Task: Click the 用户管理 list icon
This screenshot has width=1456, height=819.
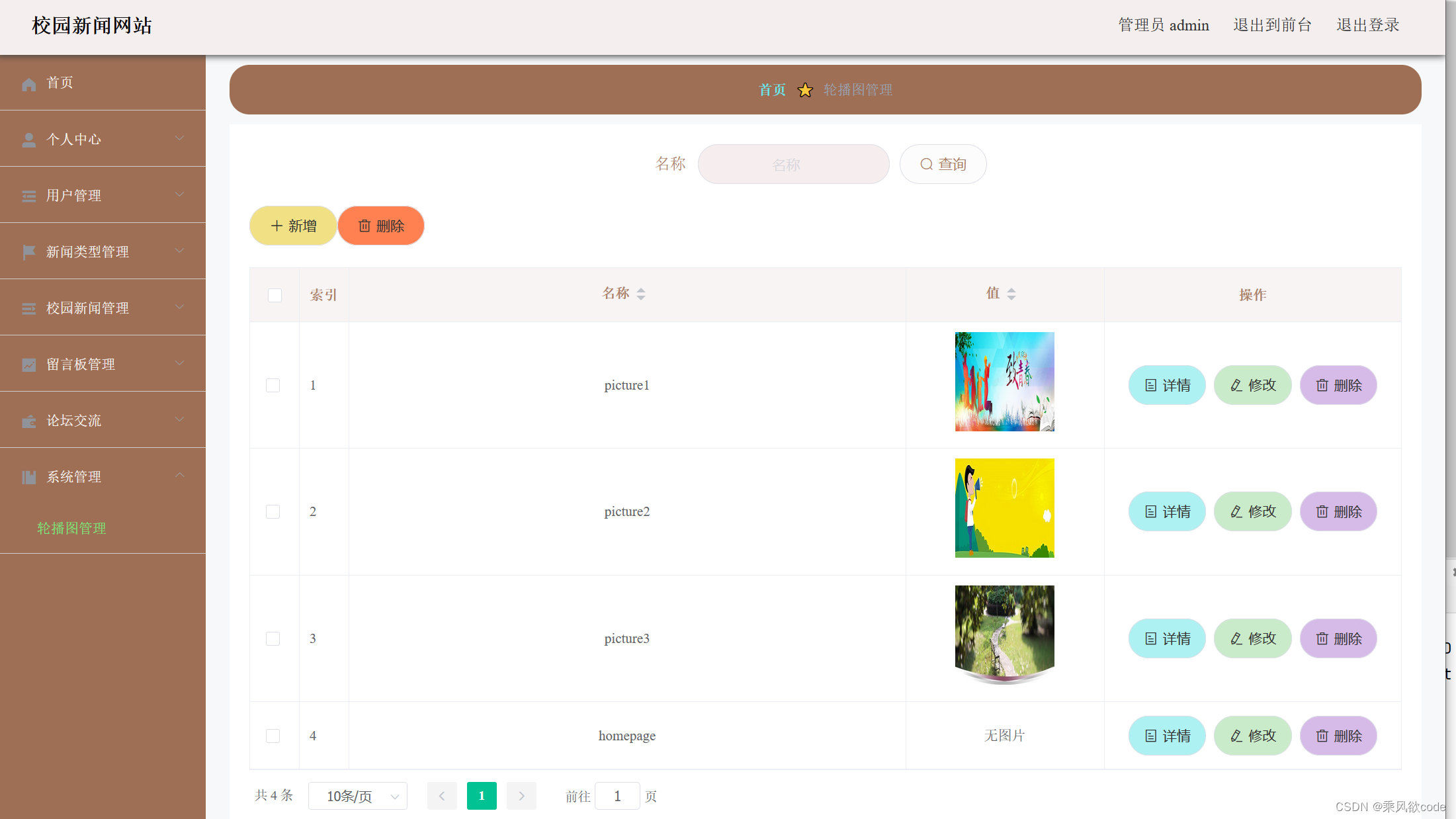Action: pos(28,195)
